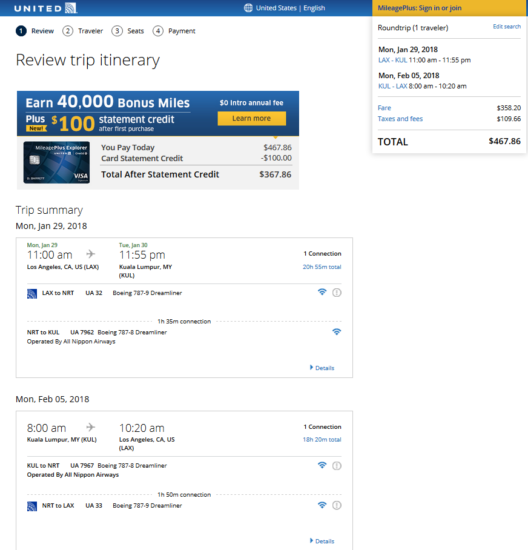
Task: Click the MileagePlus Explorer card image
Action: (x=56, y=162)
